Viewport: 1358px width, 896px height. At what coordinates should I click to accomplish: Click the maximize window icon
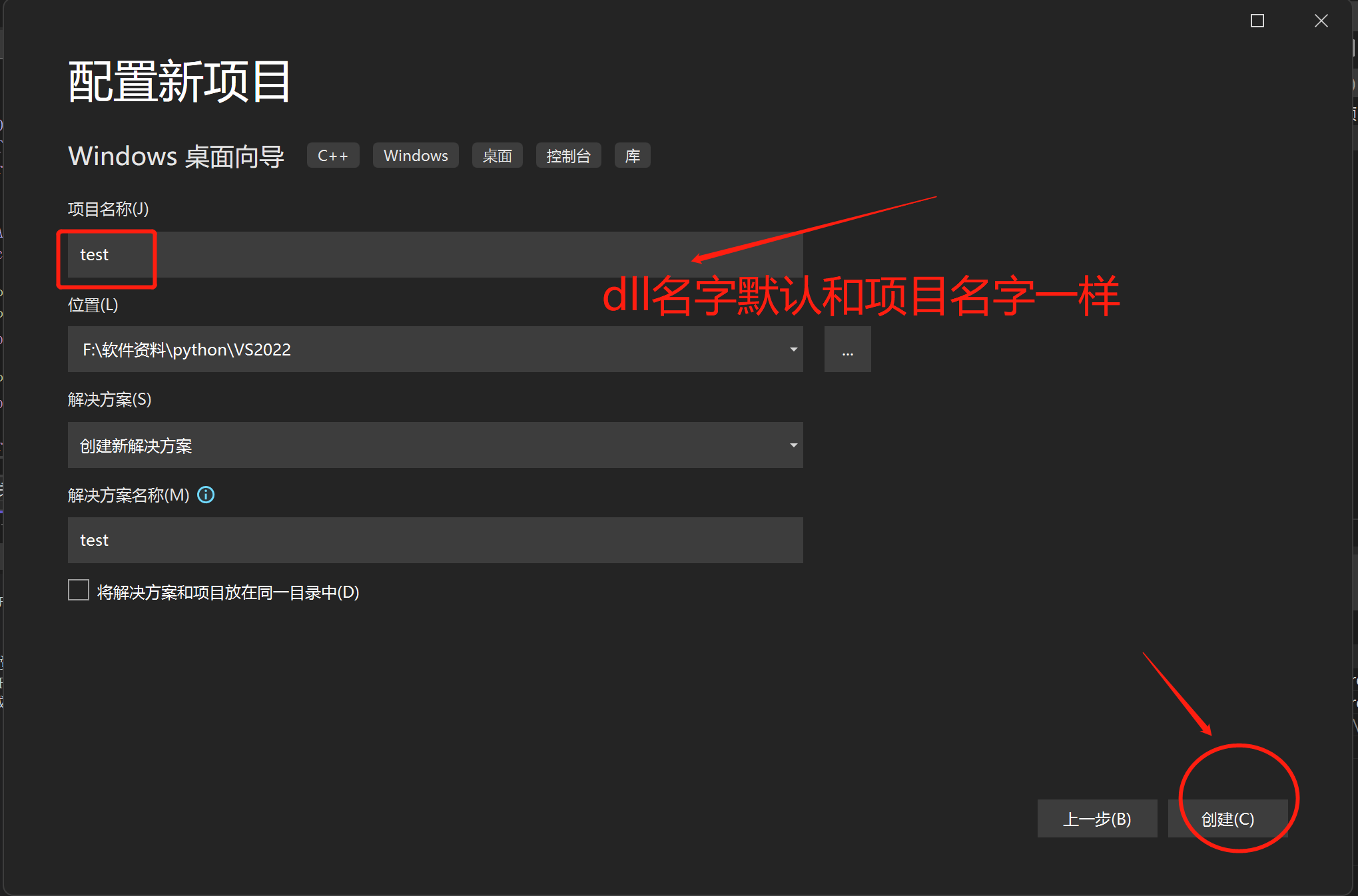tap(1256, 21)
